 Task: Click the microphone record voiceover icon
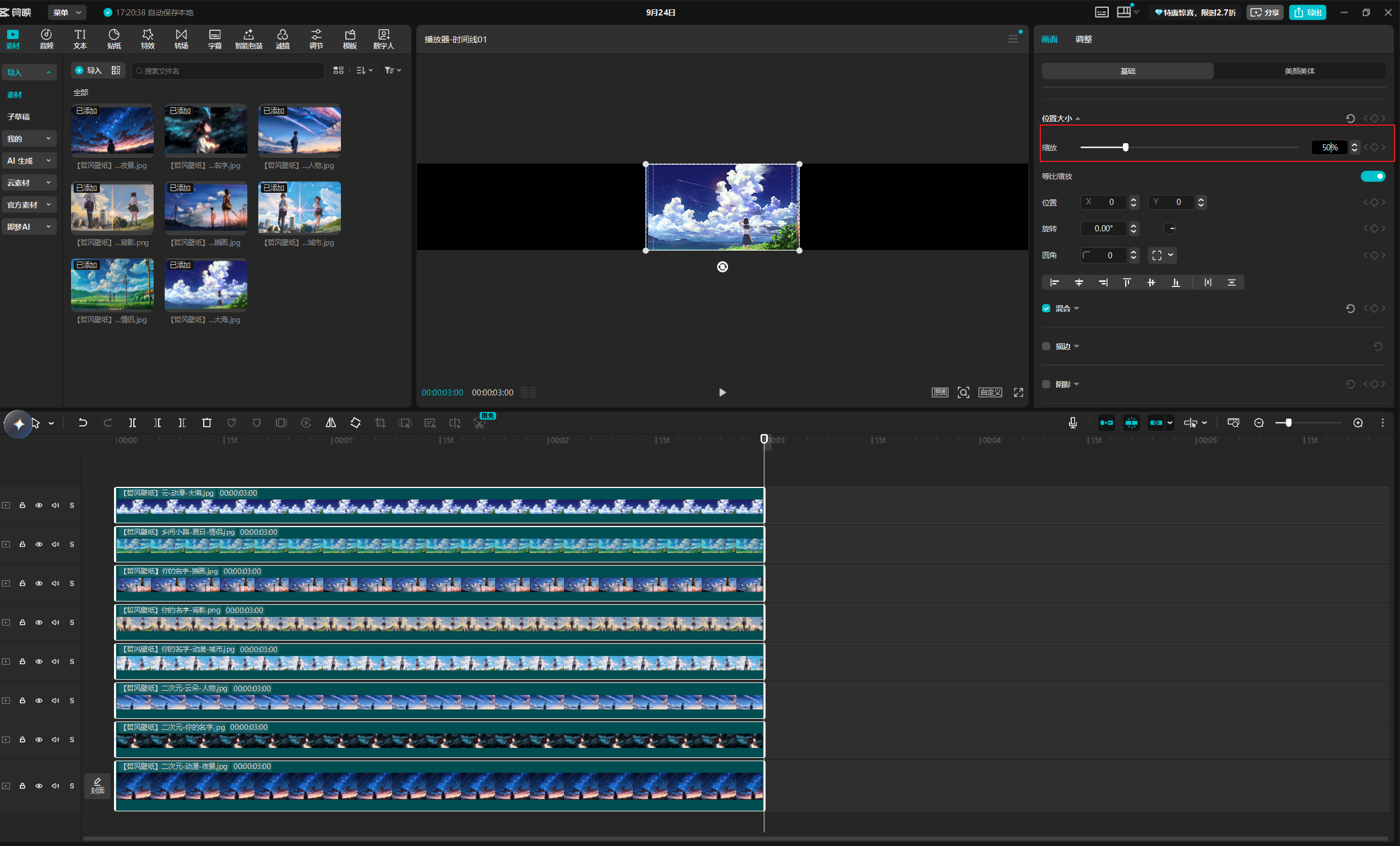click(x=1072, y=422)
